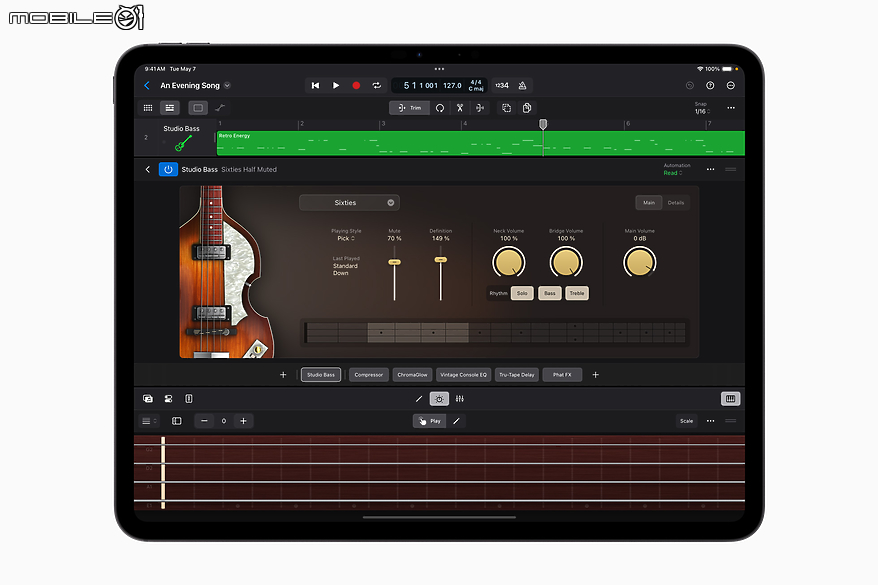Screen dimensions: 878x585
Task: Toggle the Treble pickup button
Action: coord(577,293)
